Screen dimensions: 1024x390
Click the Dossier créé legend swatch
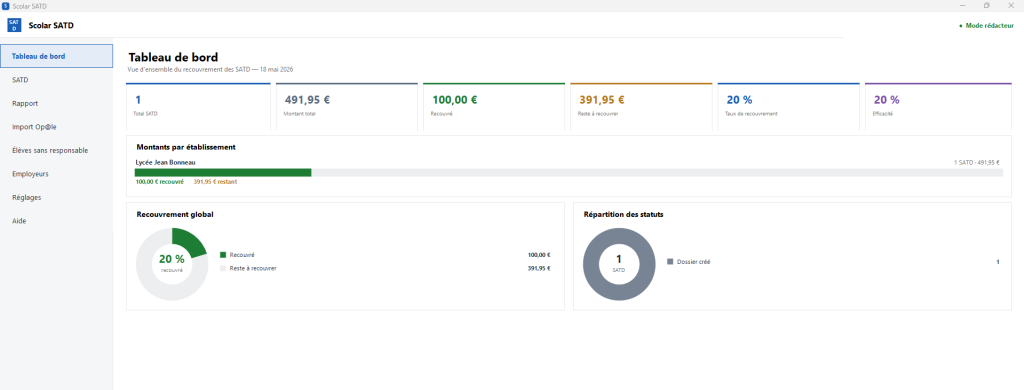click(670, 261)
